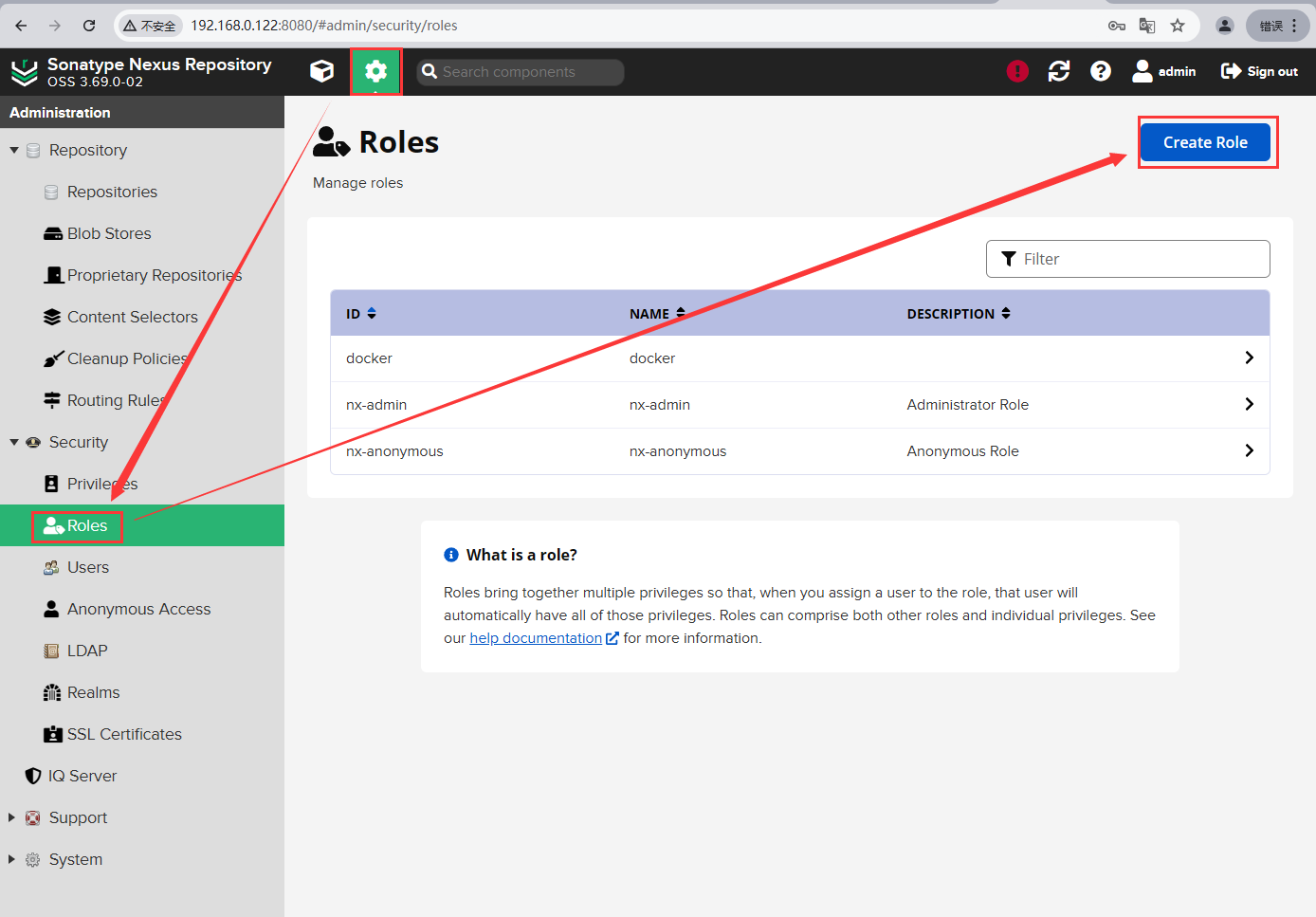1316x917 pixels.
Task: Sort roles by NAME column
Action: [657, 313]
